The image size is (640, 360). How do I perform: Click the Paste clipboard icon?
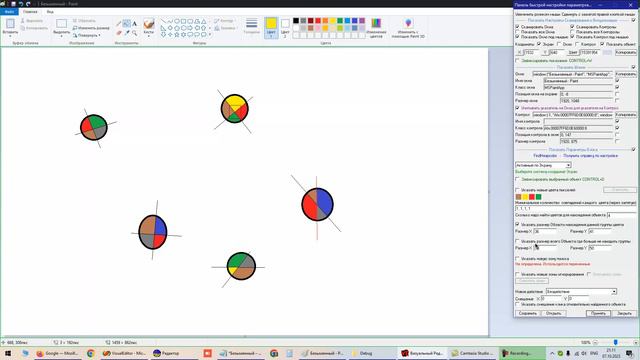[10, 23]
